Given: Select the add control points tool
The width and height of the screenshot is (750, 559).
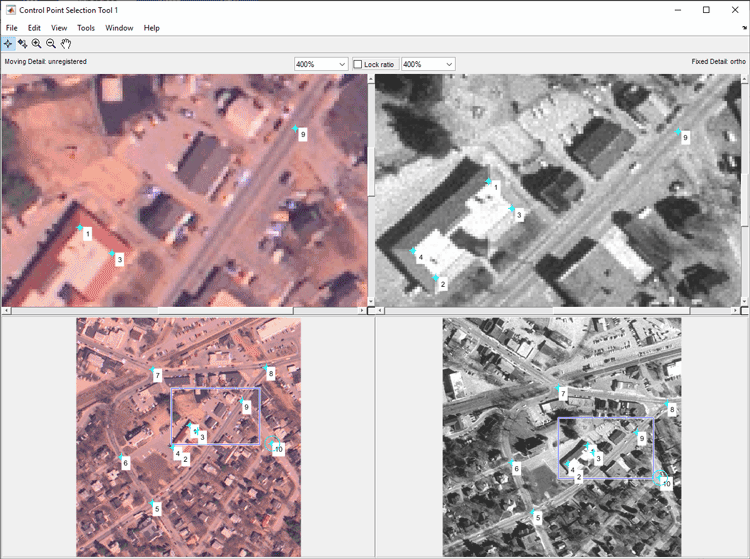Looking at the screenshot, I should [8, 44].
